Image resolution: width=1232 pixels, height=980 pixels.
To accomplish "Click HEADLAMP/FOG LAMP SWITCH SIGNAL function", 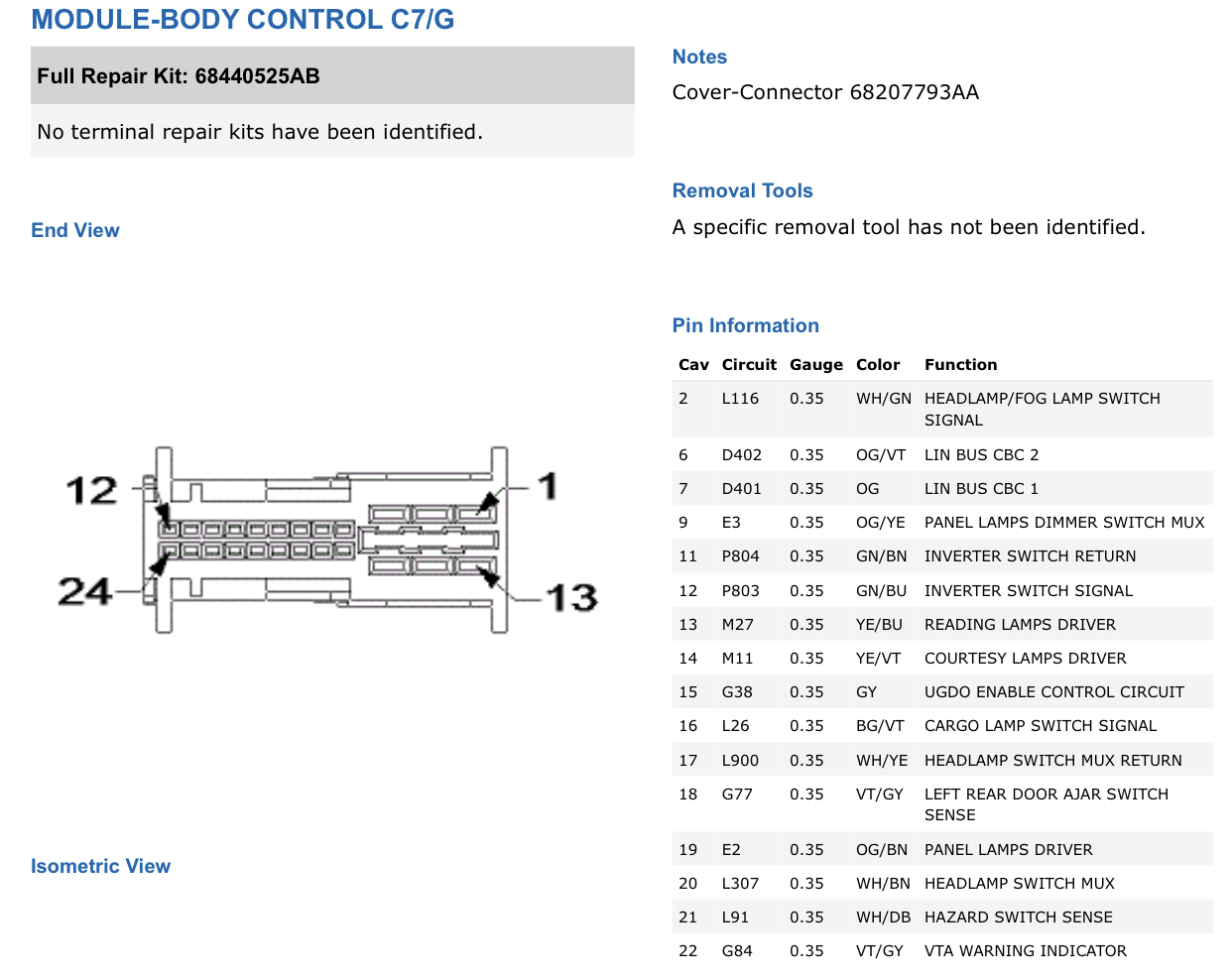I will click(1042, 409).
